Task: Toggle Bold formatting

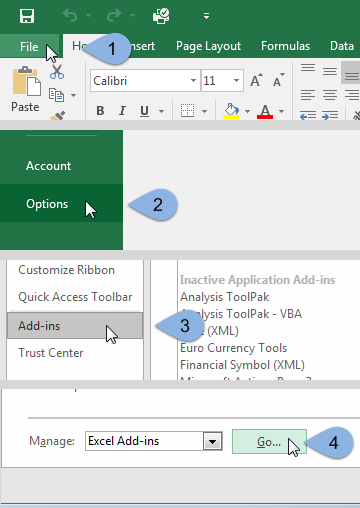Action: click(x=100, y=110)
